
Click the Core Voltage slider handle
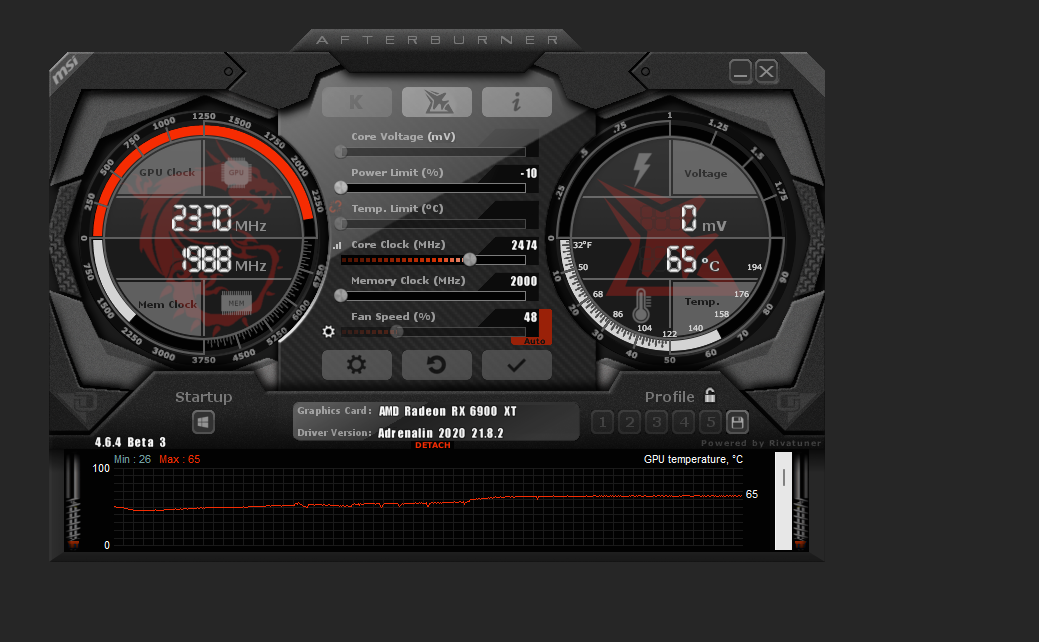click(x=341, y=152)
